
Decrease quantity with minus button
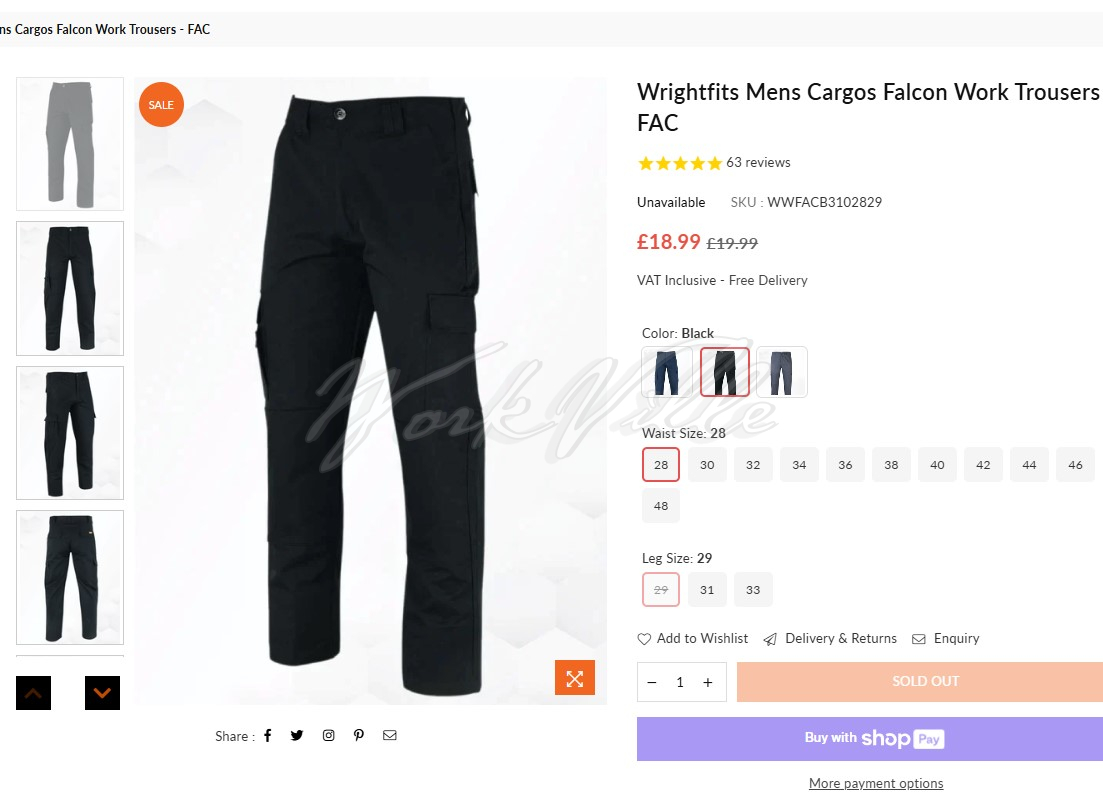(652, 682)
